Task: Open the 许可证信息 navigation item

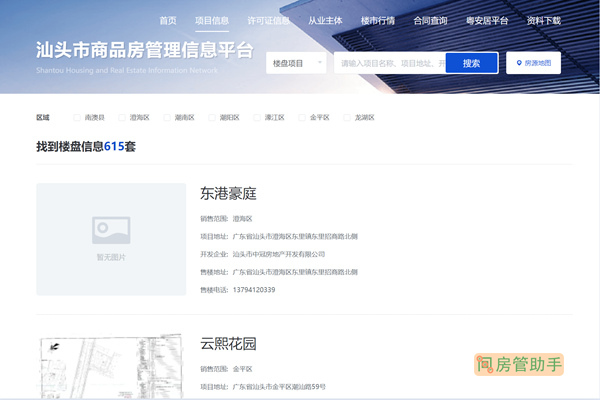Action: coord(268,21)
